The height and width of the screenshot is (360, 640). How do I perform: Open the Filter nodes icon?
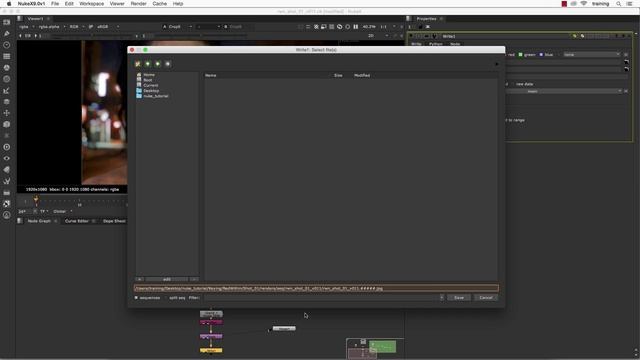click(x=7, y=79)
